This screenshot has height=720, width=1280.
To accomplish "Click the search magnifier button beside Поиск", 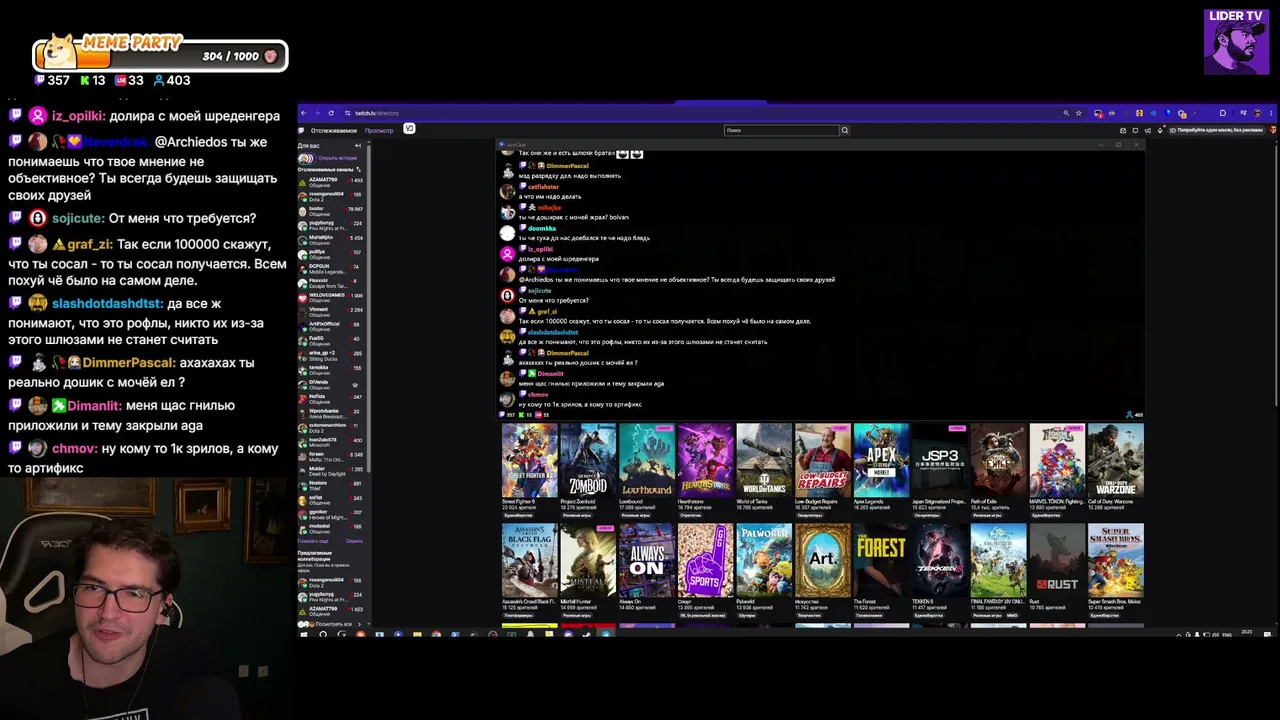I will click(x=845, y=130).
